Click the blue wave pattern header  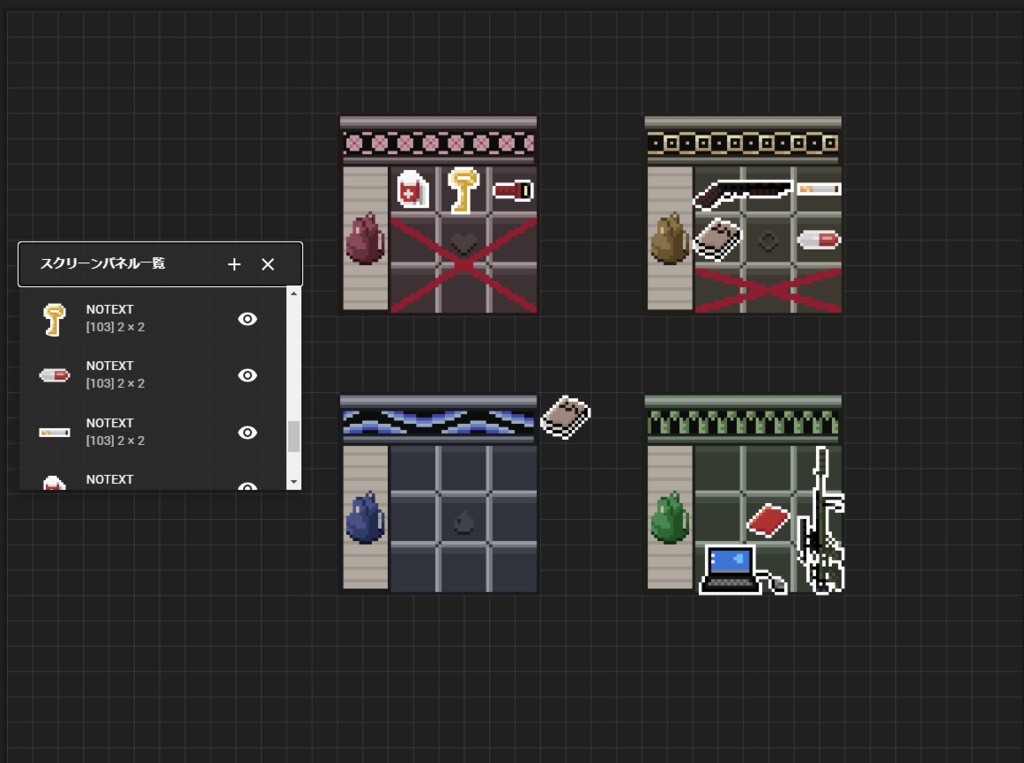[x=438, y=422]
